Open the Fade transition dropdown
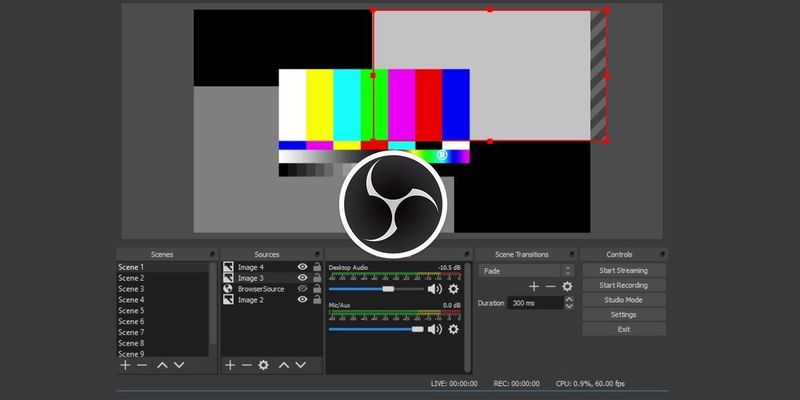Image resolution: width=800 pixels, height=400 pixels. click(x=526, y=271)
